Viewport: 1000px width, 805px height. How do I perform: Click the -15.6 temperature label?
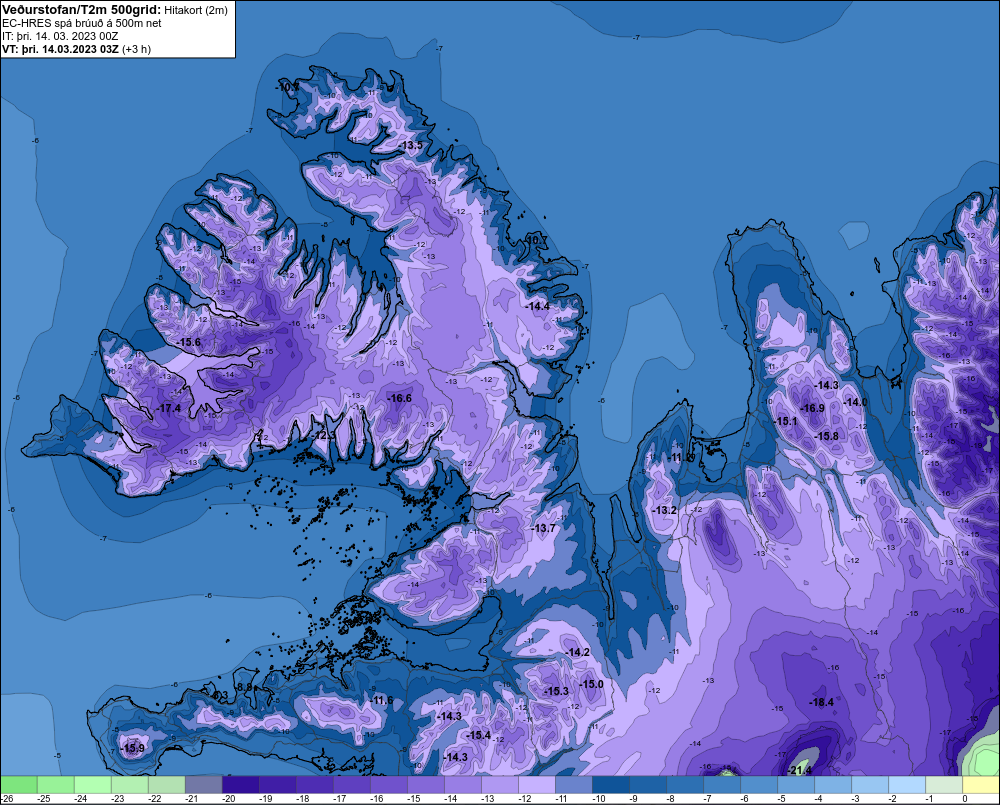[189, 342]
